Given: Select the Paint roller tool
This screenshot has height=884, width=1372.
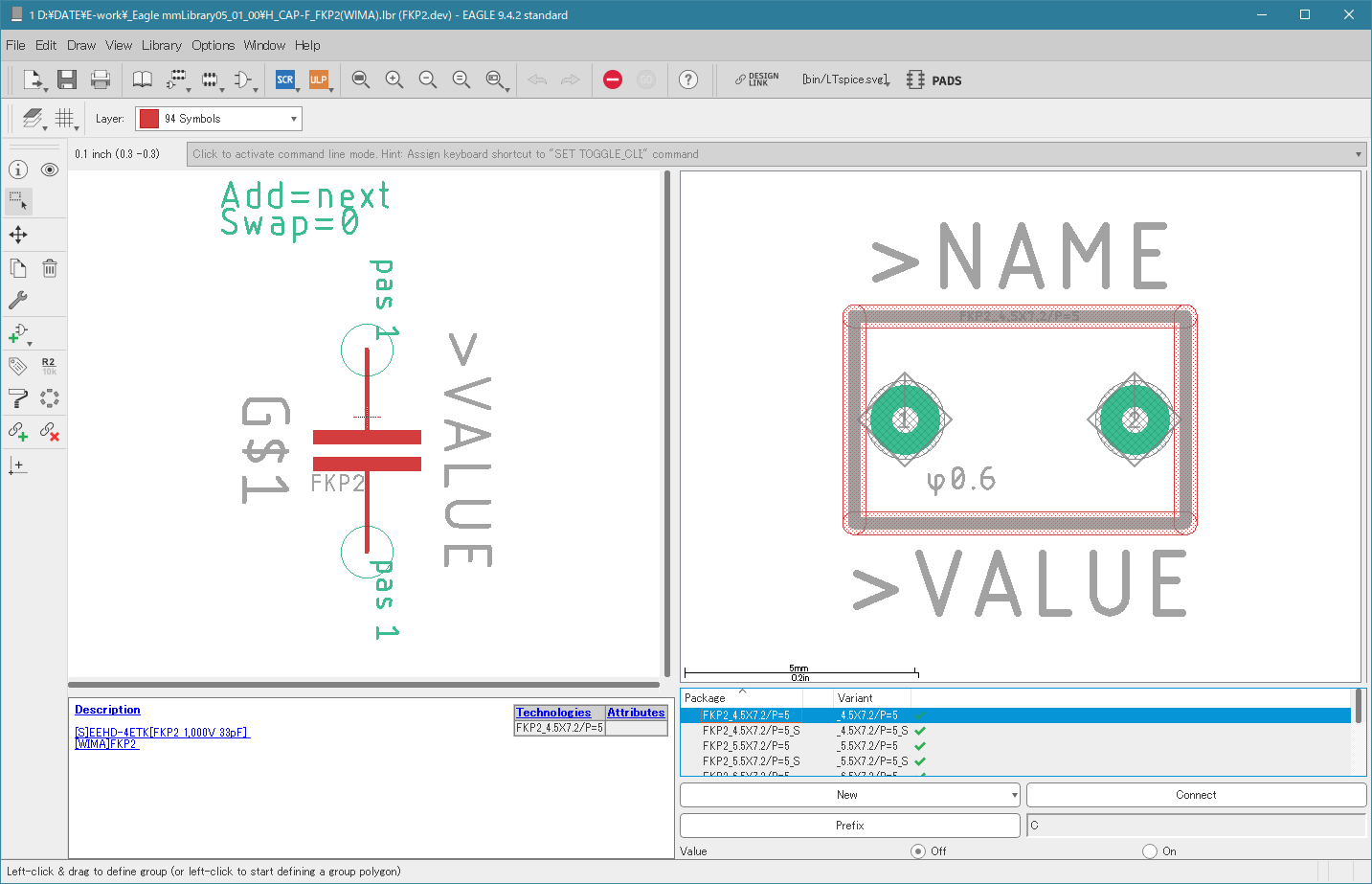Looking at the screenshot, I should [x=18, y=398].
